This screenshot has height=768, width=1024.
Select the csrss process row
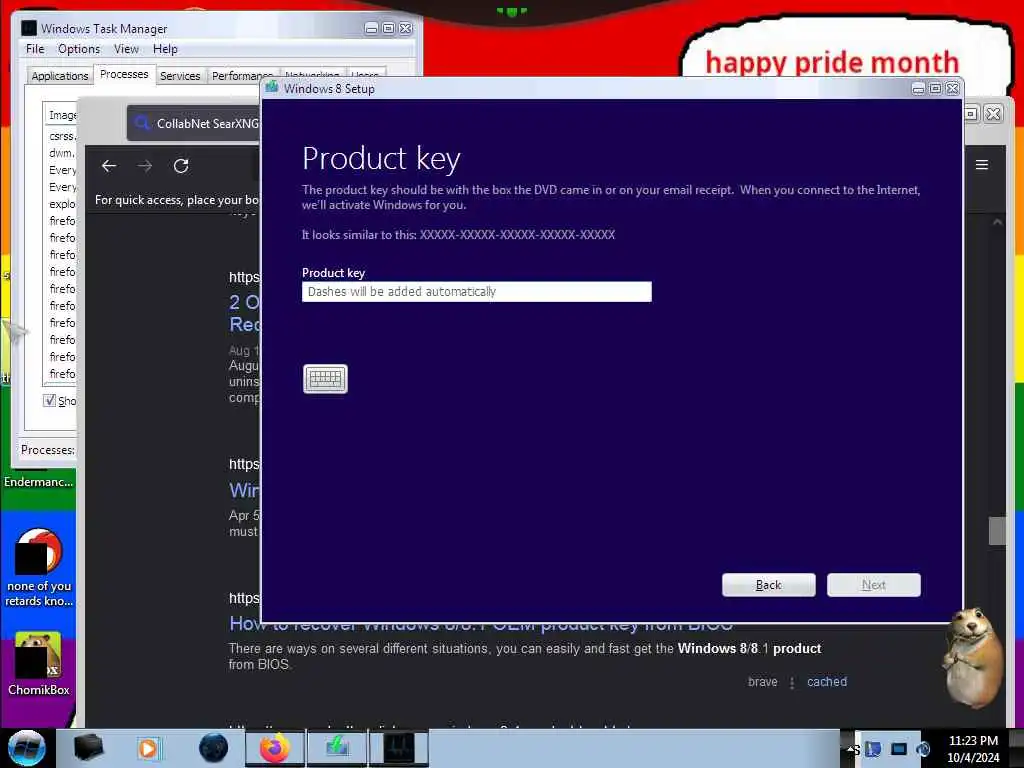click(x=62, y=136)
